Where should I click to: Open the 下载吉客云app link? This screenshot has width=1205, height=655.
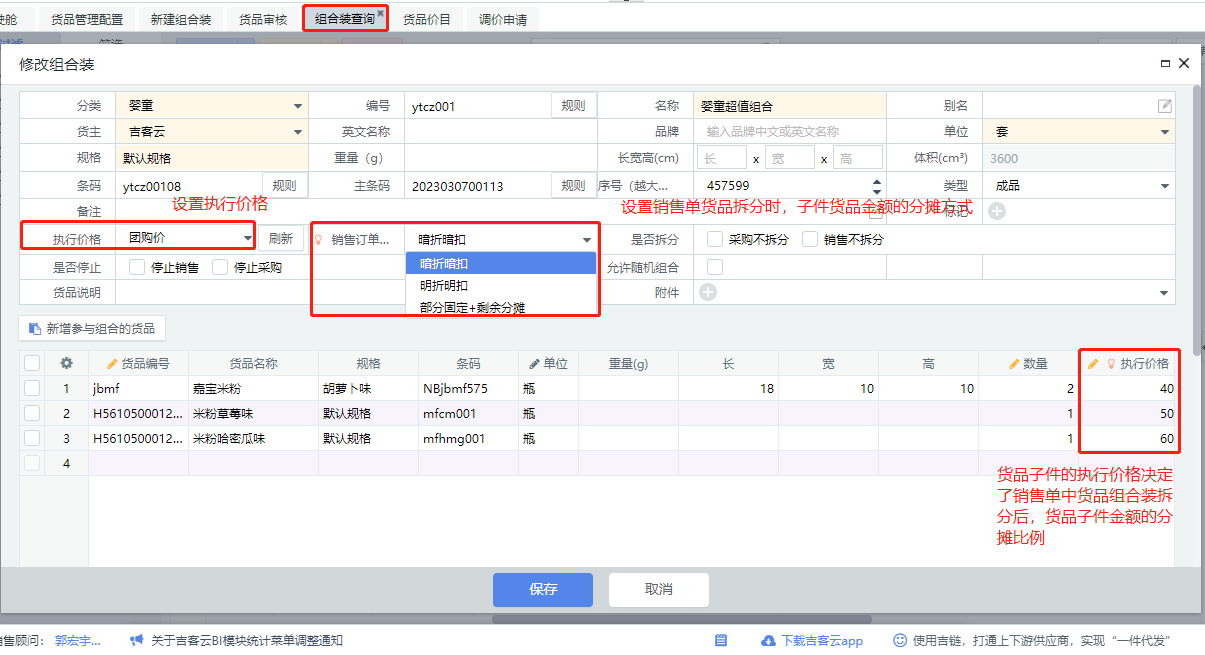pos(822,640)
